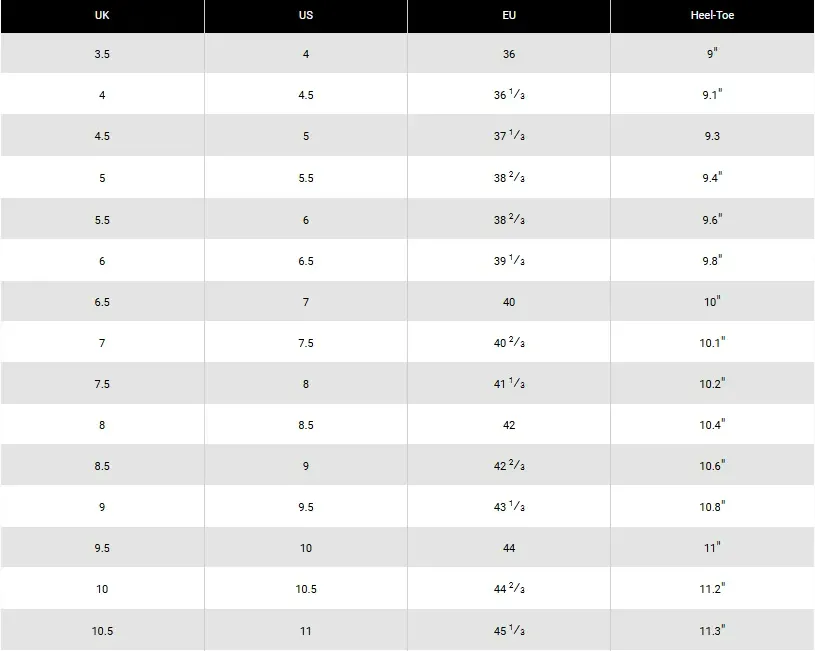Select the EU size 43 1/3 cell
This screenshot has width=815, height=651.
coord(509,507)
